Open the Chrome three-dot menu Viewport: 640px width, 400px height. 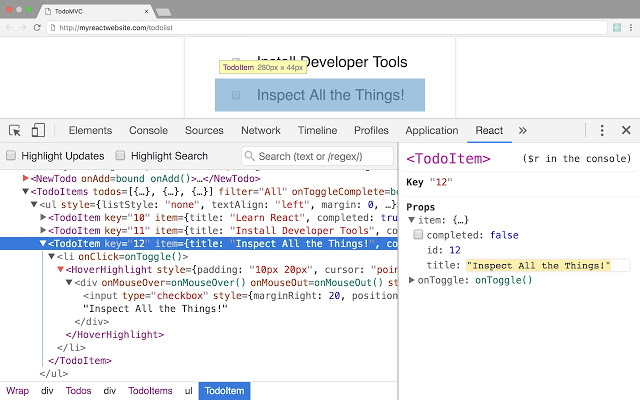631,27
